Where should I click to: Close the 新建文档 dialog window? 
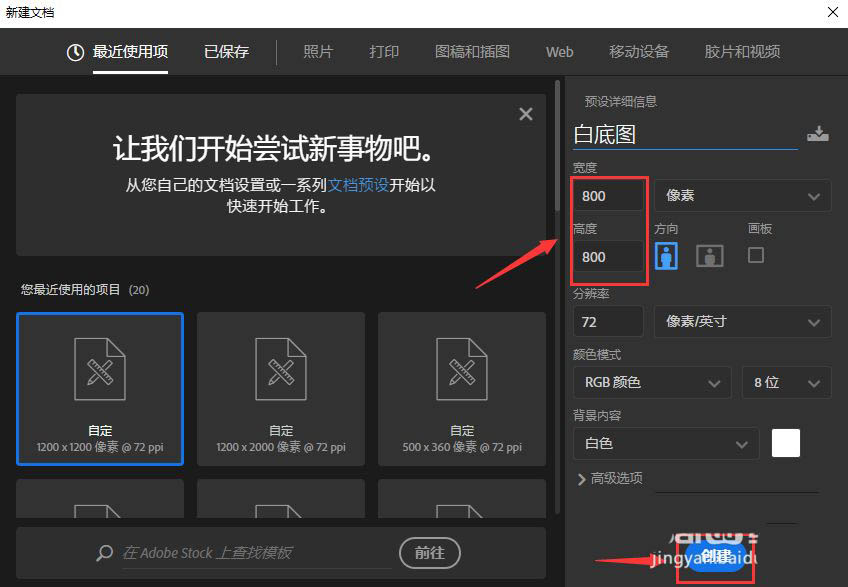point(833,12)
